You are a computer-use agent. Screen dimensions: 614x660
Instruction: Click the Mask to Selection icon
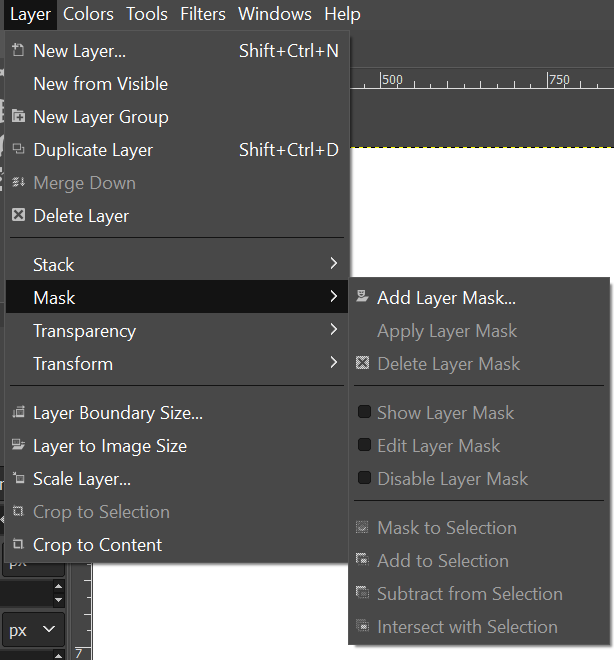point(362,527)
